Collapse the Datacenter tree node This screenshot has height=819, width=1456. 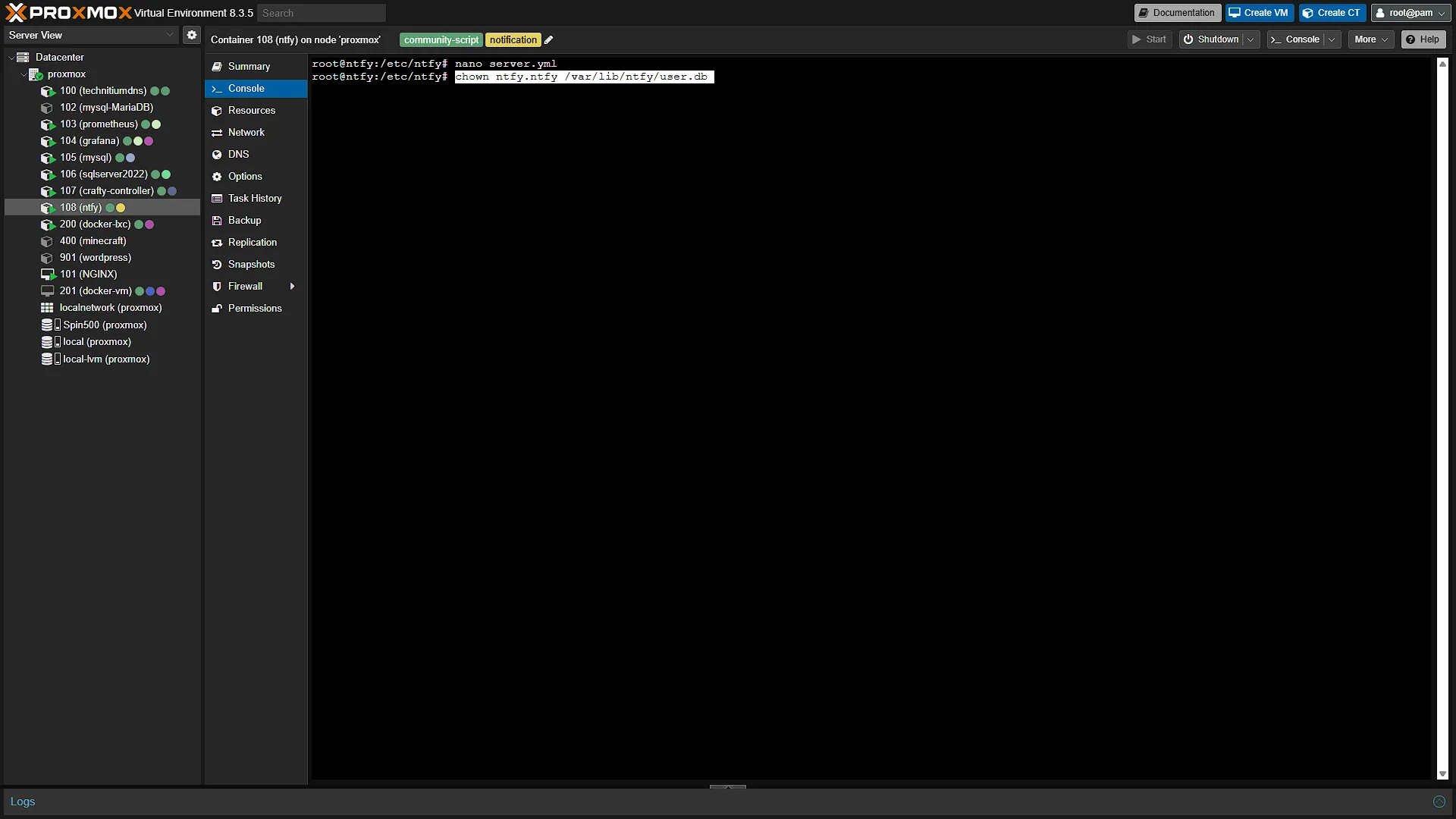pyautogui.click(x=11, y=58)
